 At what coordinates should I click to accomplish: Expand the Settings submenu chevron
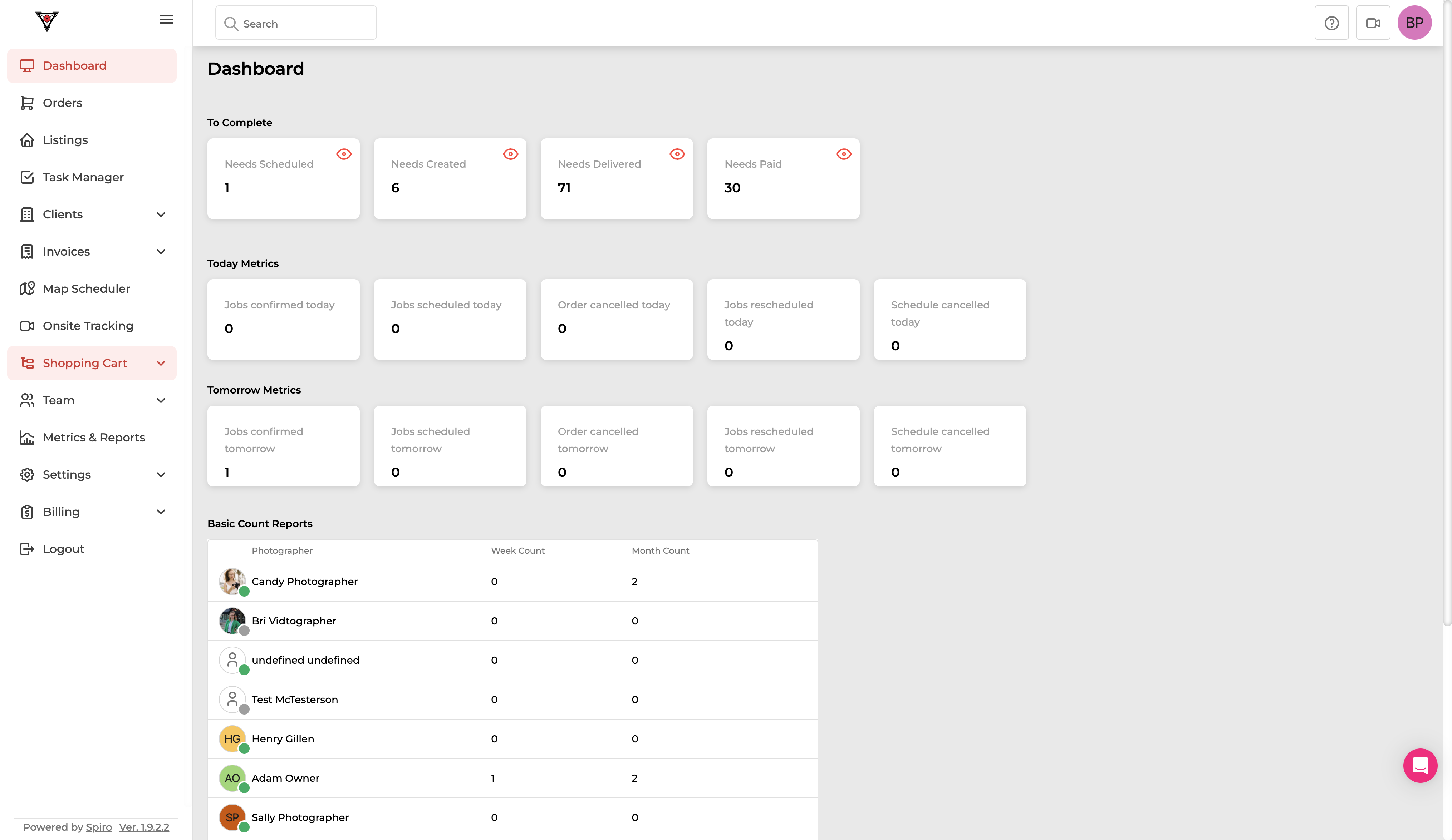[161, 474]
